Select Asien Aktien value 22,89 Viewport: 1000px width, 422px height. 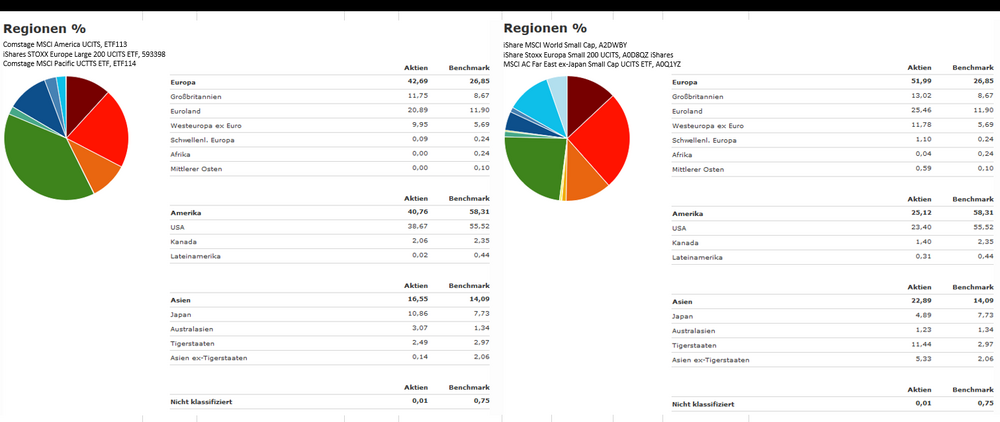pos(922,302)
